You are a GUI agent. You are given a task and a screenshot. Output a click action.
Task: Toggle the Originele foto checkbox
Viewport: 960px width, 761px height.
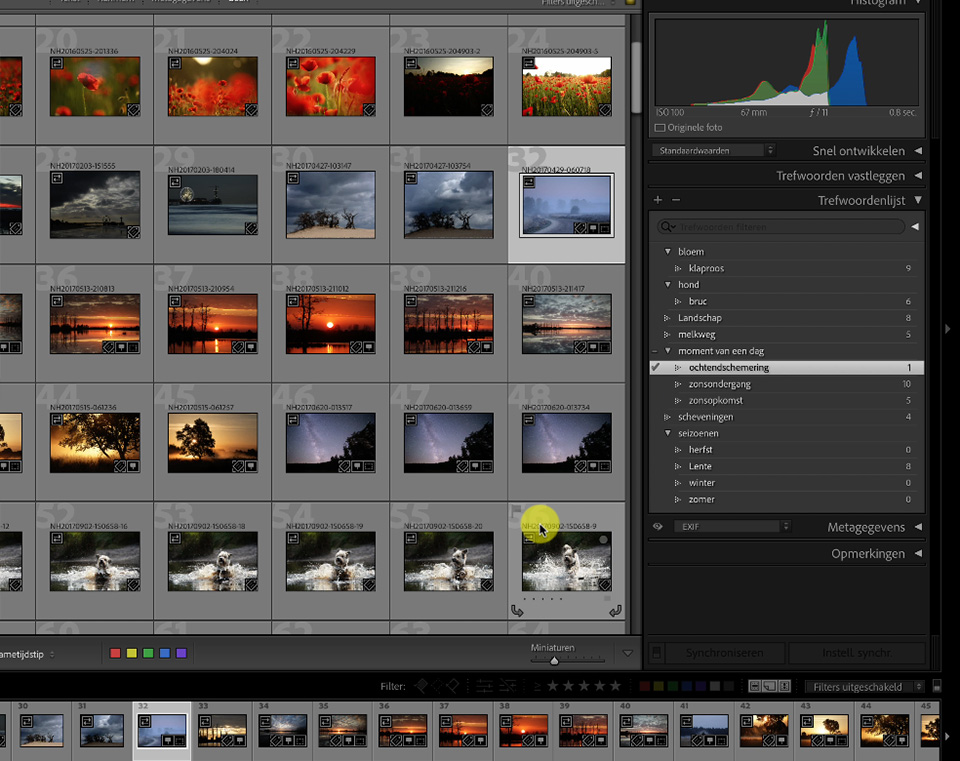660,128
